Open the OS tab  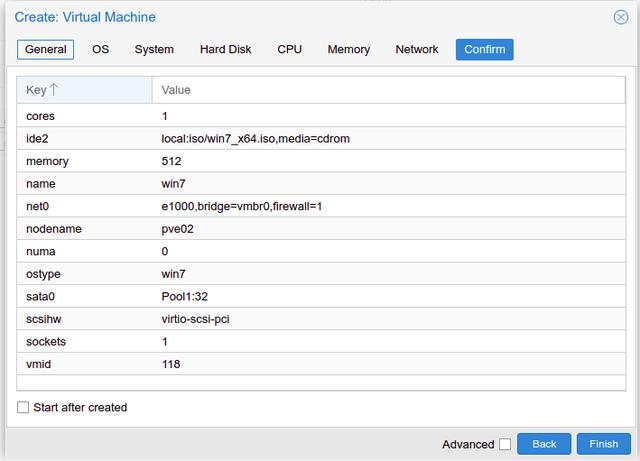pyautogui.click(x=100, y=49)
